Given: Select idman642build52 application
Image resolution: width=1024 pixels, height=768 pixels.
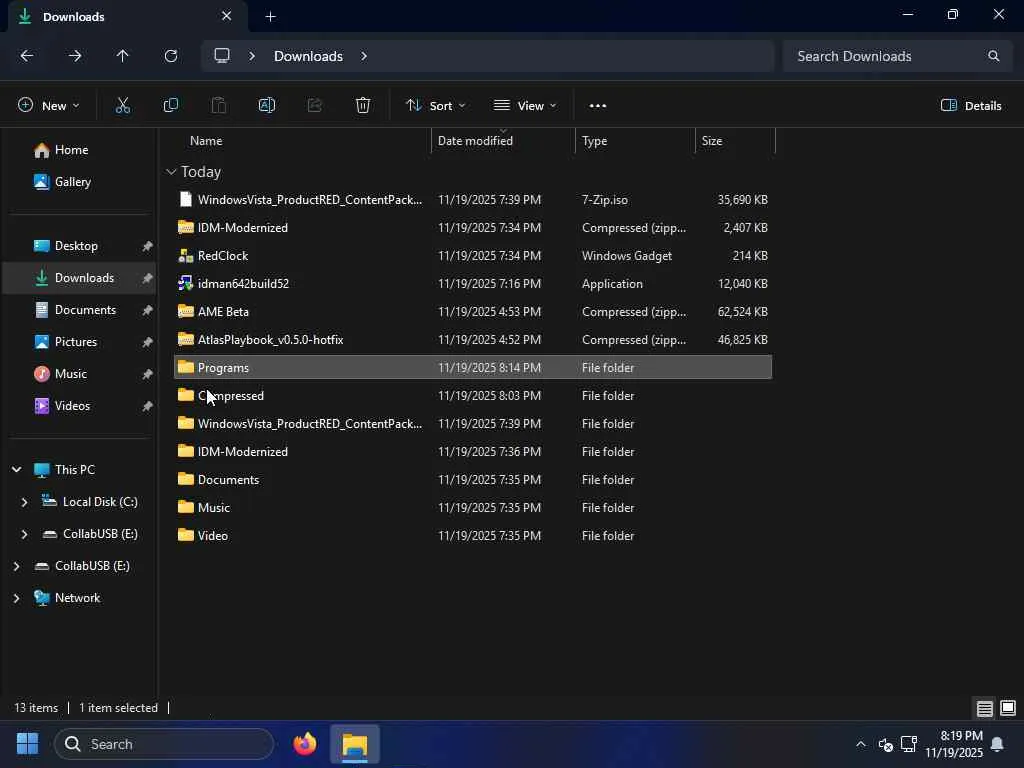Looking at the screenshot, I should 473,284.
